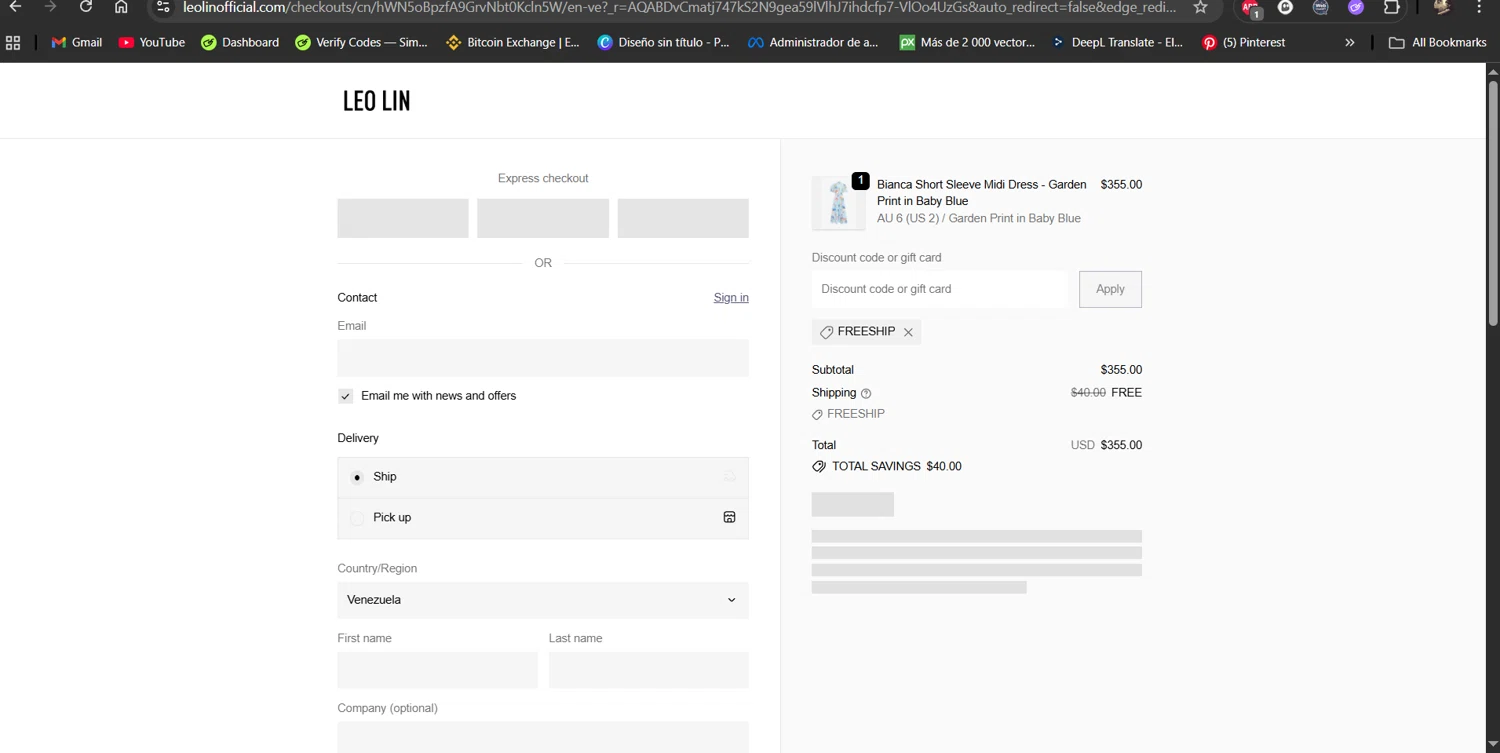This screenshot has height=753, width=1500.
Task: Reload the checkout page
Action: [x=86, y=7]
